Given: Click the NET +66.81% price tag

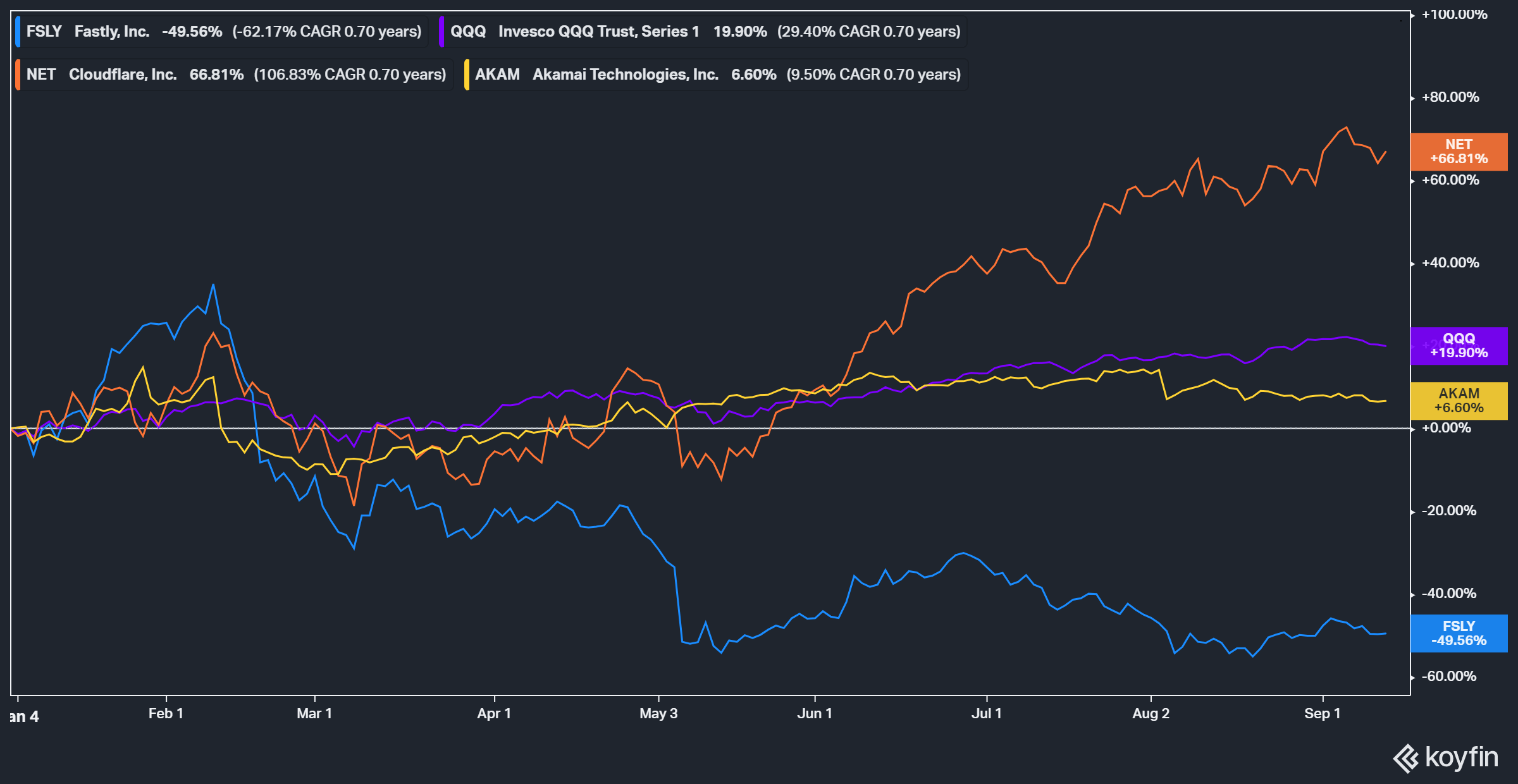Looking at the screenshot, I should click(x=1459, y=152).
